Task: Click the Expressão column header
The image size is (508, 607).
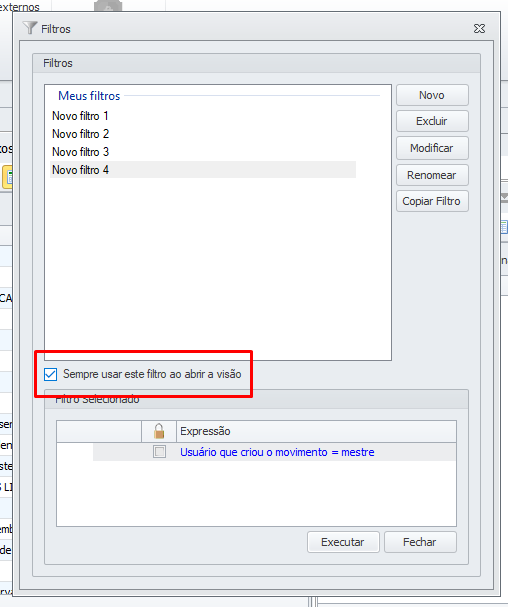Action: 316,431
